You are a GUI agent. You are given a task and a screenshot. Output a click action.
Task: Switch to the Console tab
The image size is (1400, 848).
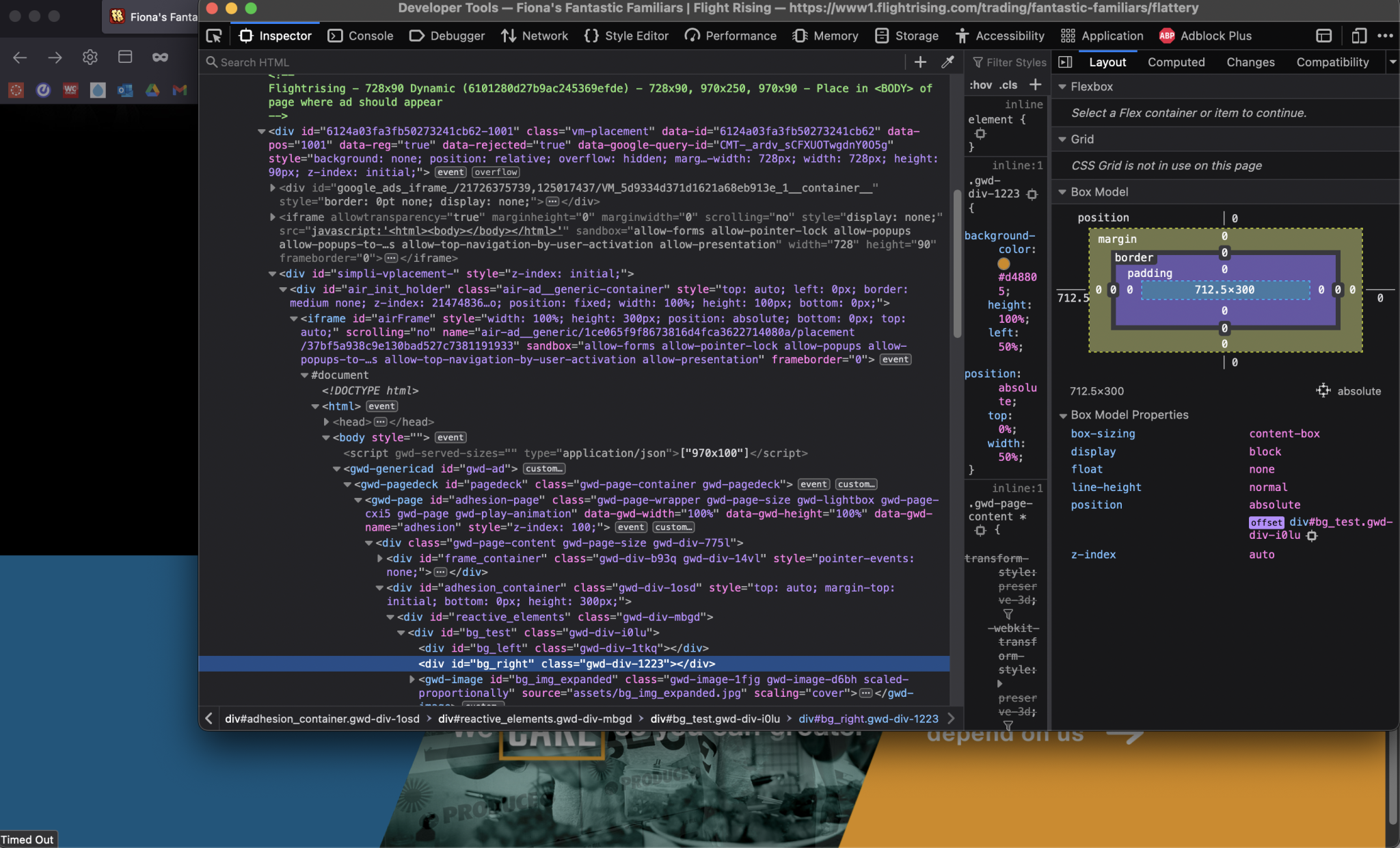pos(360,36)
